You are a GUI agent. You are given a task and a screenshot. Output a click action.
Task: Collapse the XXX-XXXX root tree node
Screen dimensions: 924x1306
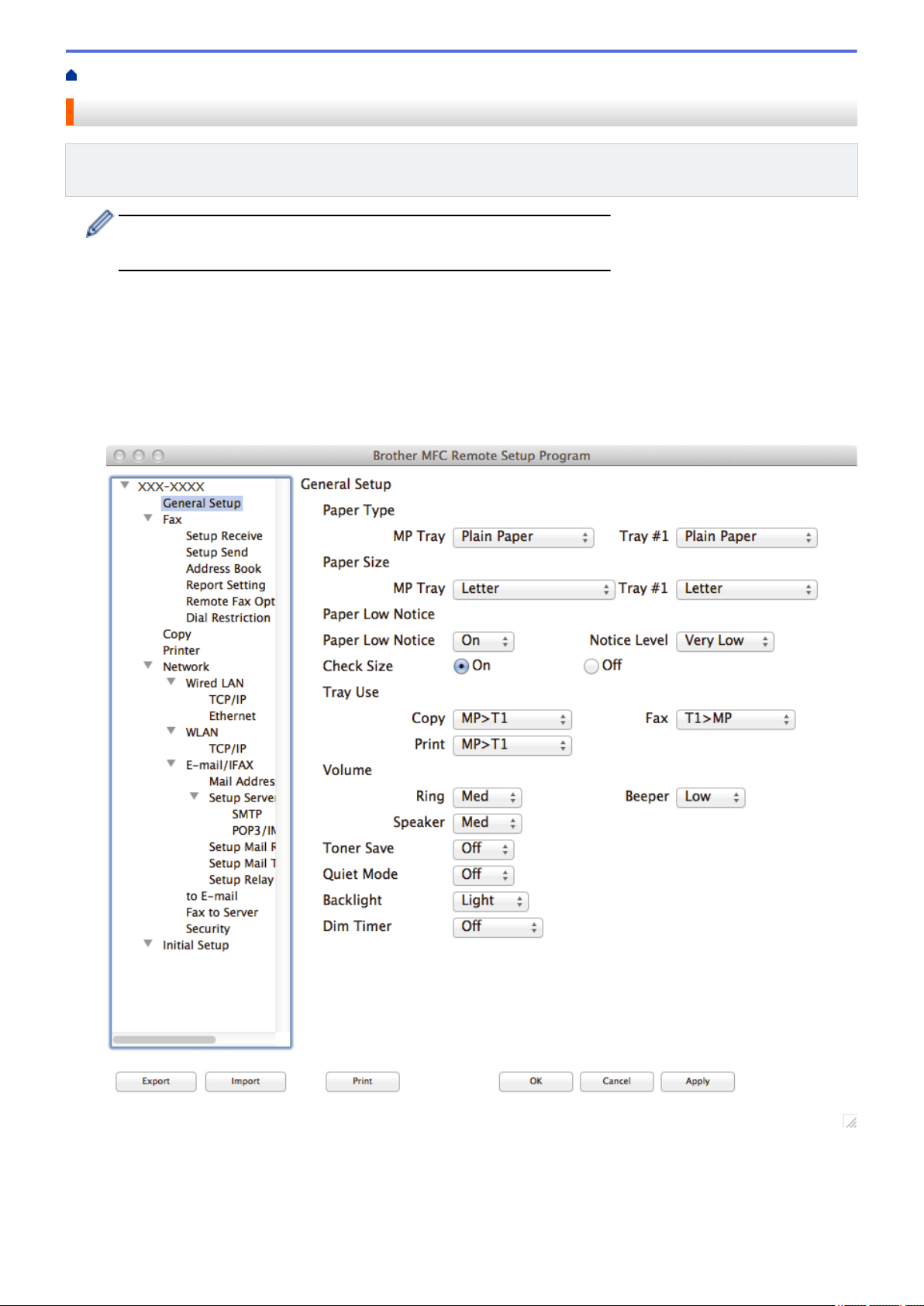tap(125, 485)
